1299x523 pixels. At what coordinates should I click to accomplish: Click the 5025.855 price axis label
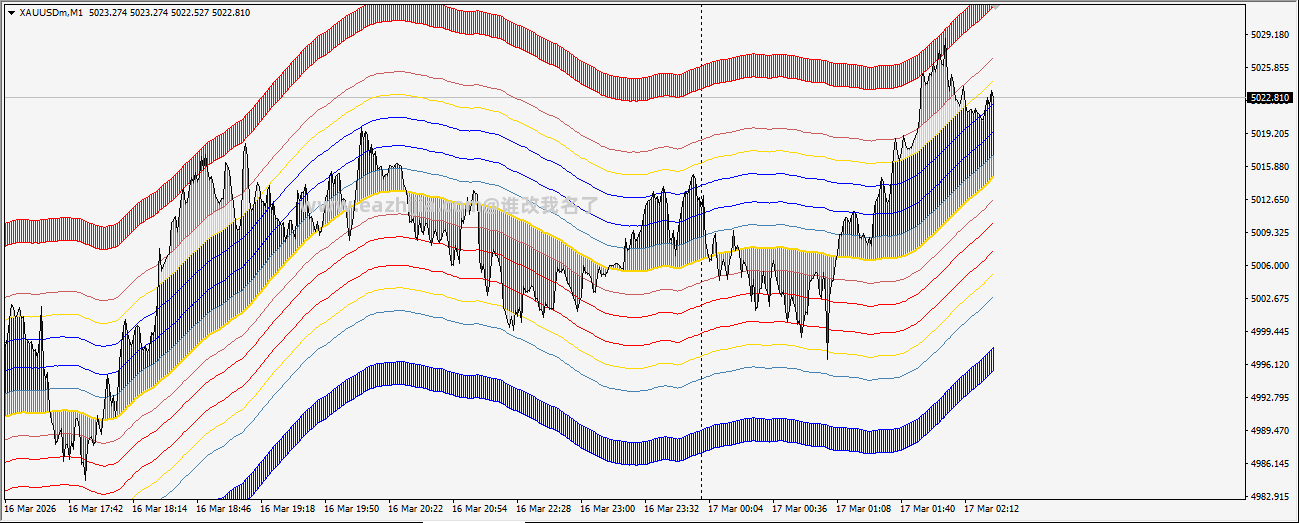1268,68
